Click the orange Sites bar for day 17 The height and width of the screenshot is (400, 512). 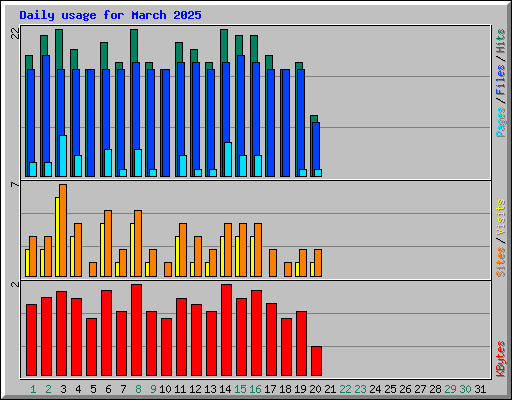point(273,263)
